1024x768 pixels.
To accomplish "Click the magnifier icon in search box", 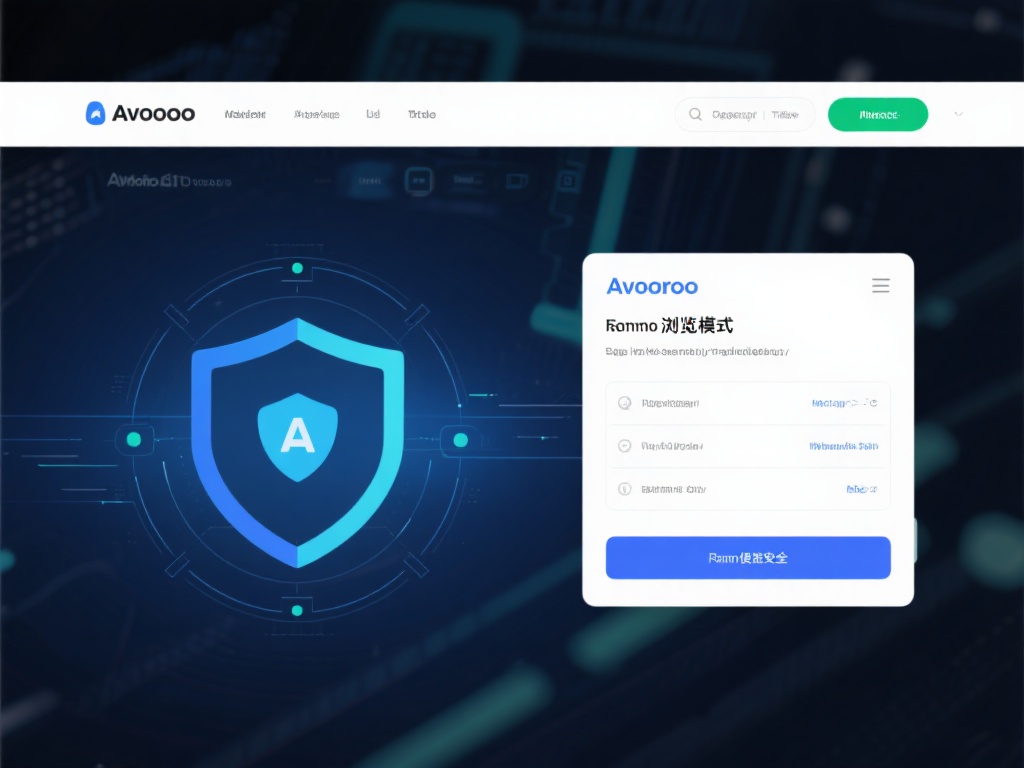I will click(x=696, y=114).
